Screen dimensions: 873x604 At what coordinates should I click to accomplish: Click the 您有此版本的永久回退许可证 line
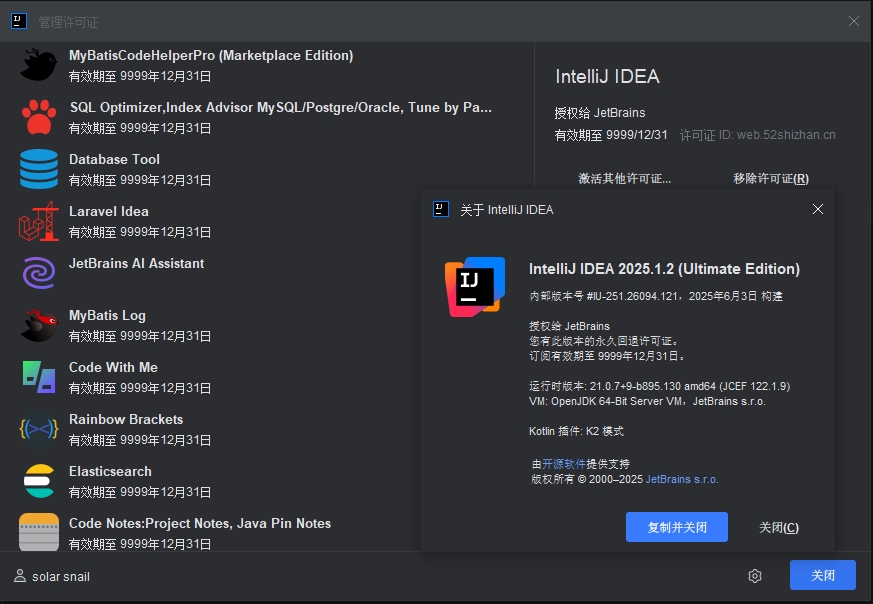click(603, 341)
